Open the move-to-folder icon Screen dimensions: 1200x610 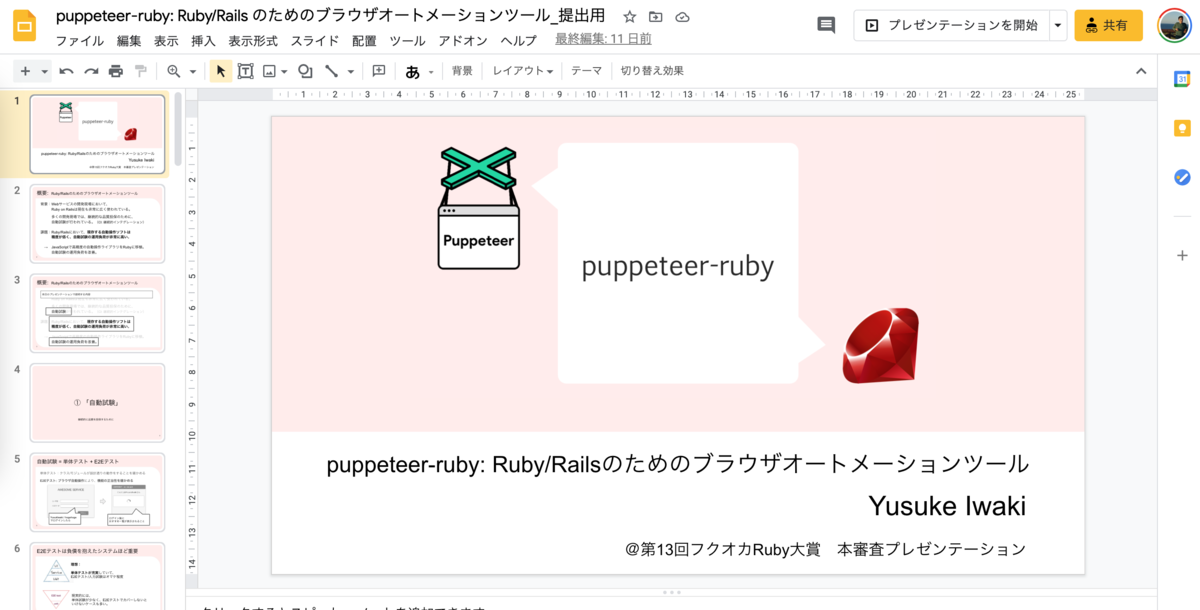click(655, 17)
